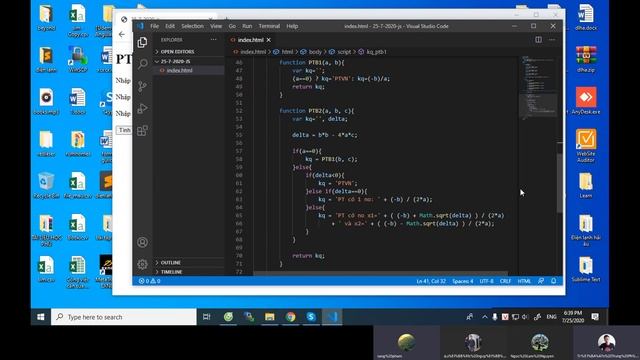640x360 pixels.
Task: Open the Selection menu
Action: coord(192,26)
